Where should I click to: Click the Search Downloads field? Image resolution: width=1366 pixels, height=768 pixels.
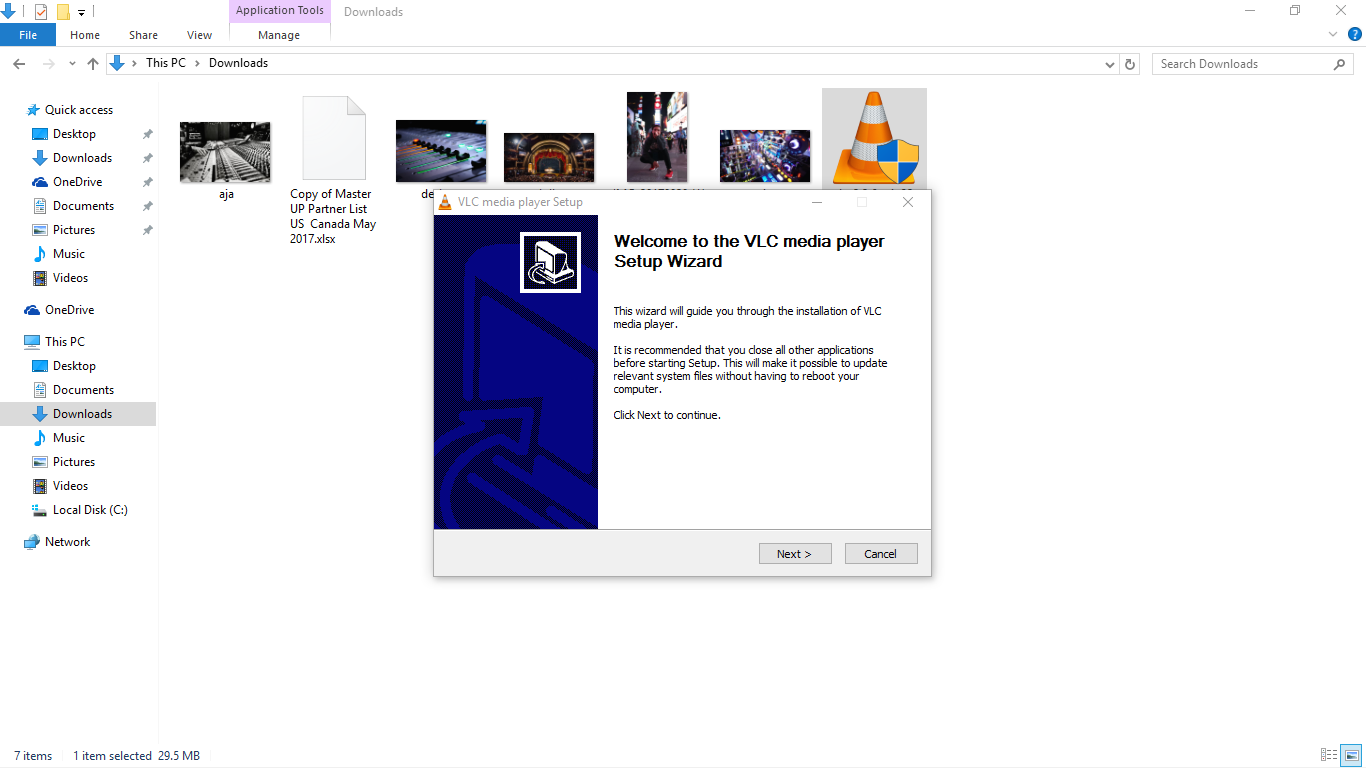[1254, 64]
